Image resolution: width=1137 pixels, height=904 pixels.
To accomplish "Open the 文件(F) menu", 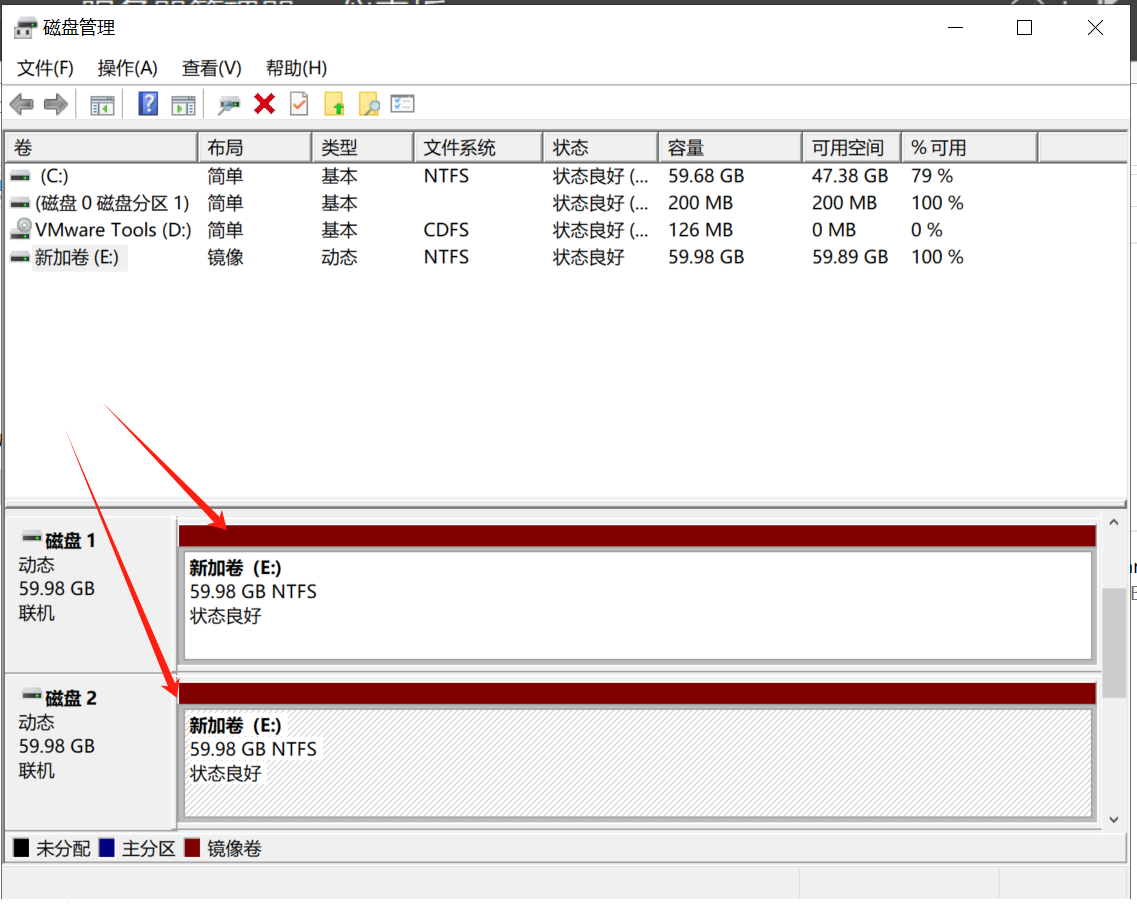I will click(45, 68).
